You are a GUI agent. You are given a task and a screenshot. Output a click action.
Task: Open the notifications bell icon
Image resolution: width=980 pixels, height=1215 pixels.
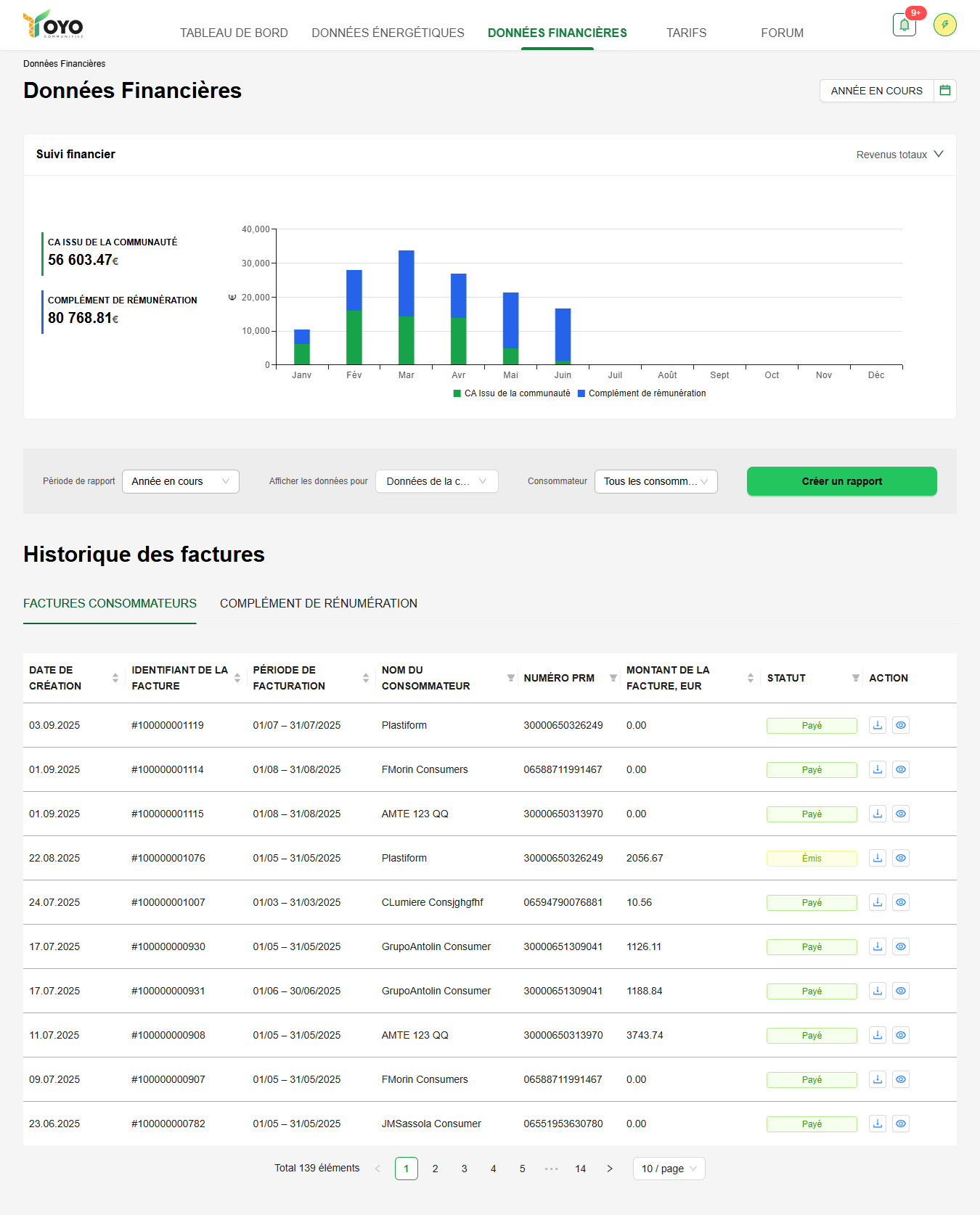point(904,25)
